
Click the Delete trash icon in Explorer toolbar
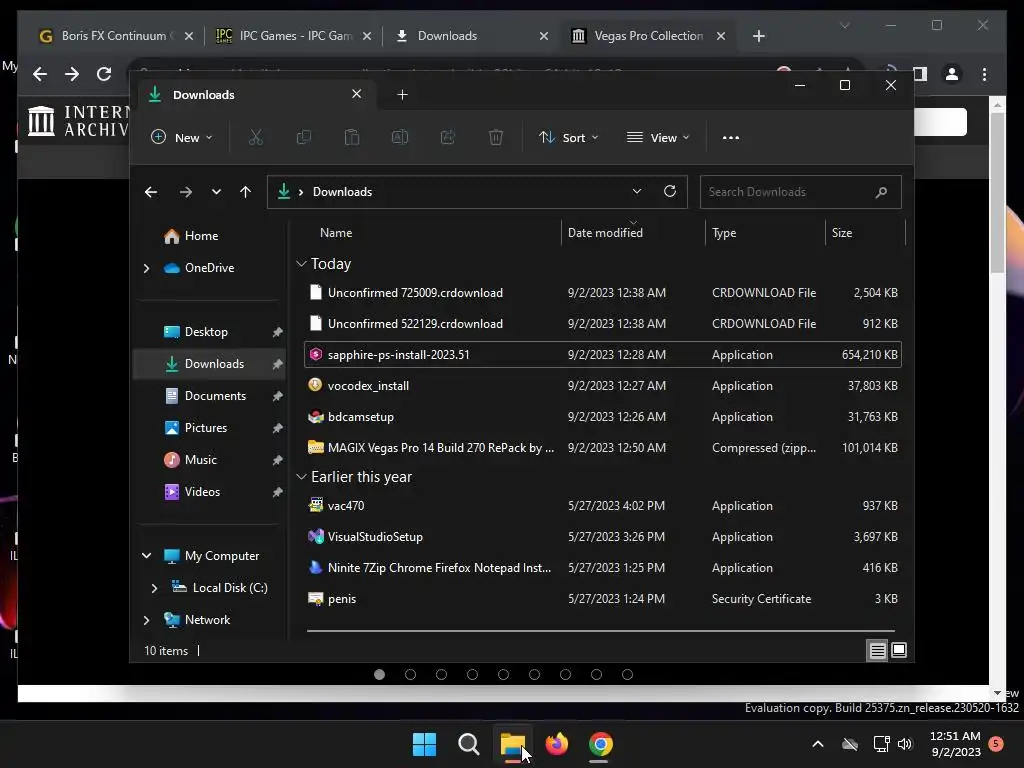point(496,137)
